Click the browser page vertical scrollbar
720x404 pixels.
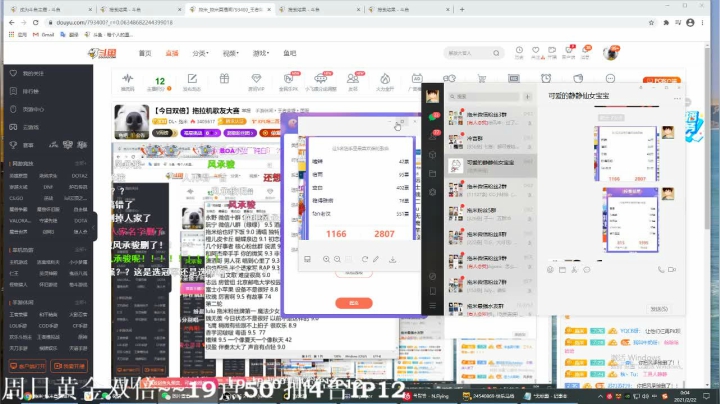(709, 138)
